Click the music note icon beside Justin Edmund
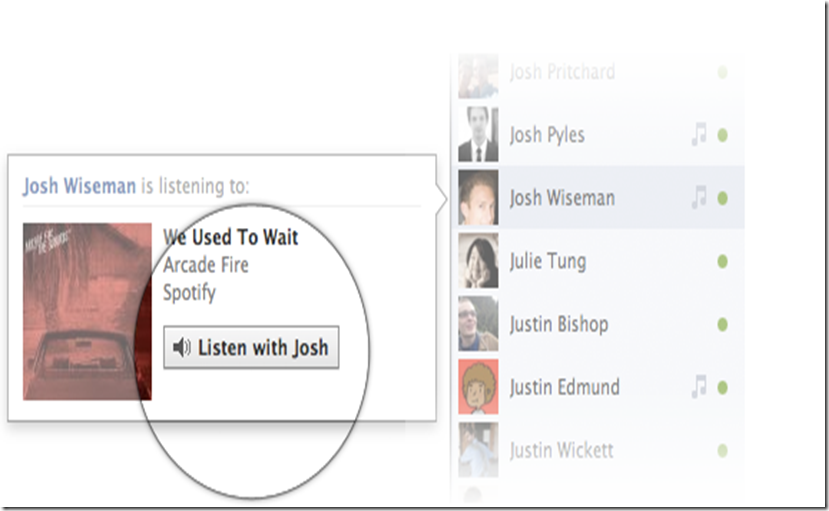The width and height of the screenshot is (829, 511). [699, 387]
